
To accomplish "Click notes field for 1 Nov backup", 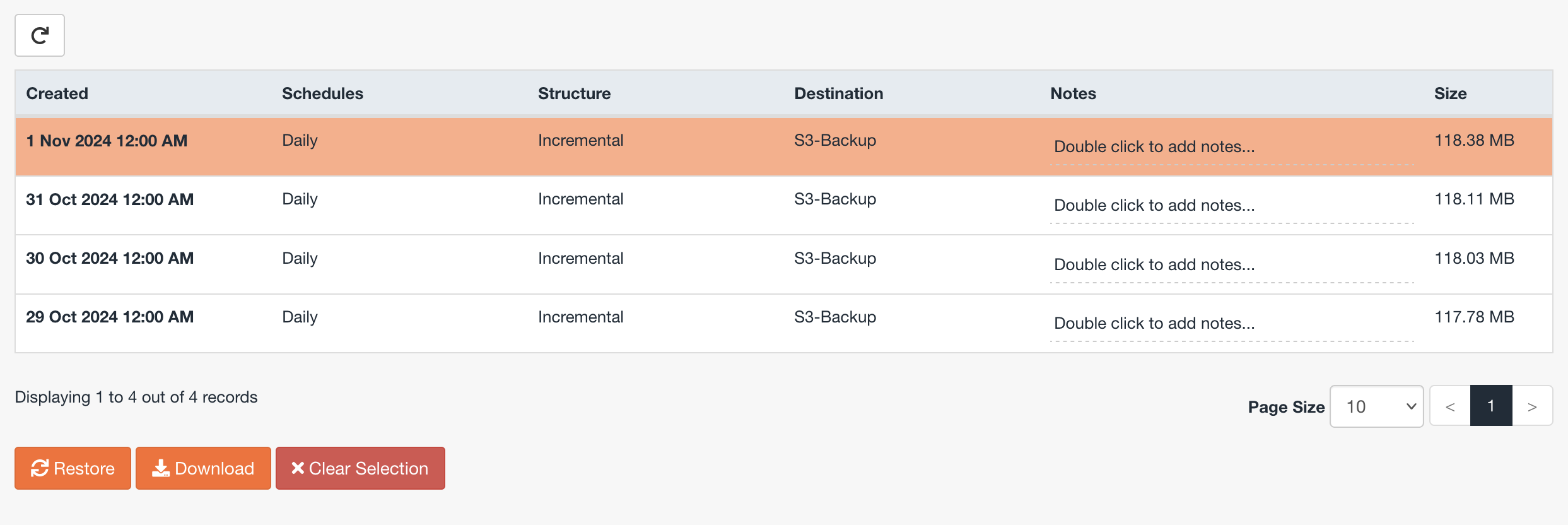I will coord(1232,147).
